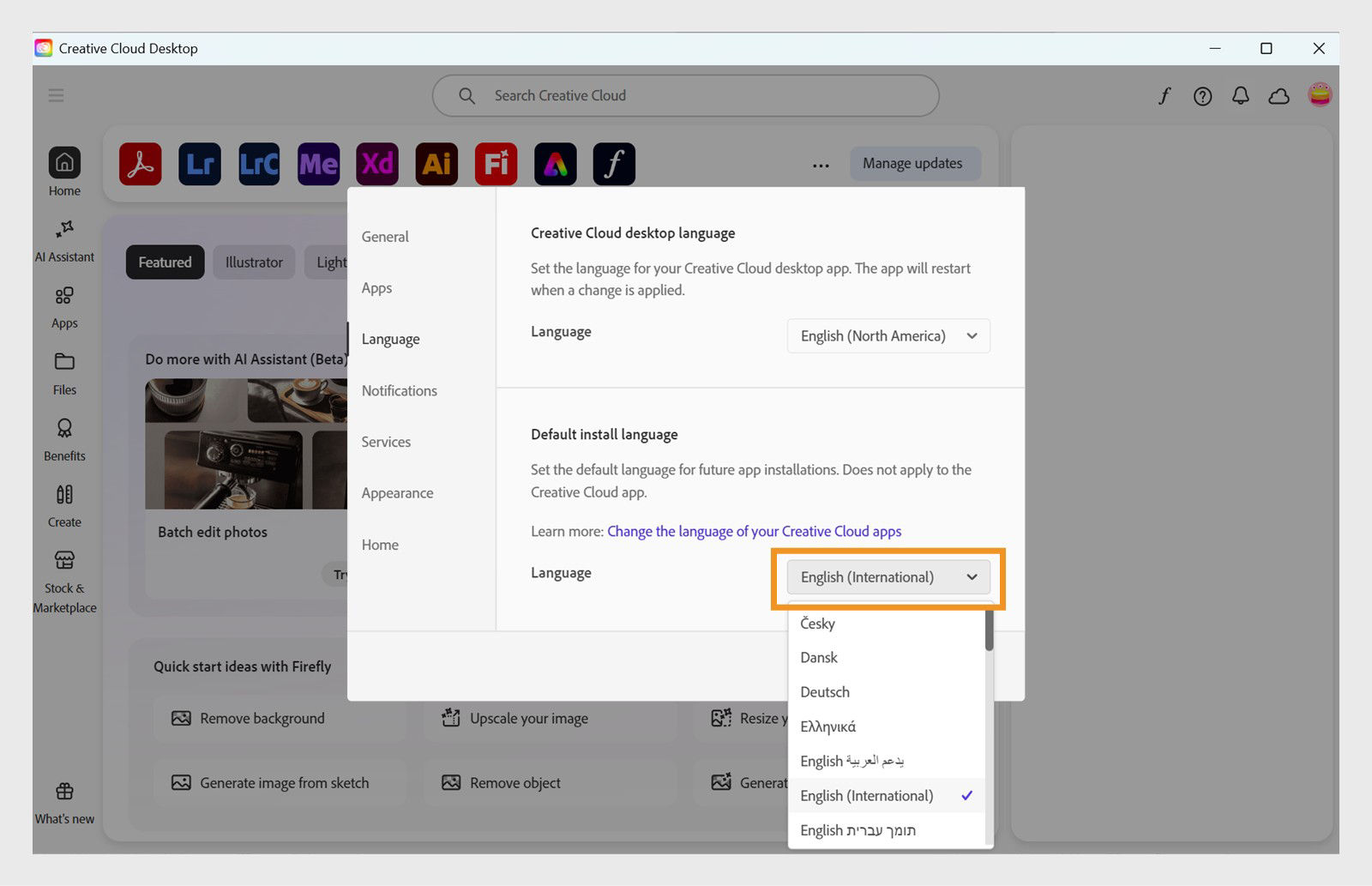1372x886 pixels.
Task: Open the Lightroom (Lr) app icon
Action: (x=200, y=164)
